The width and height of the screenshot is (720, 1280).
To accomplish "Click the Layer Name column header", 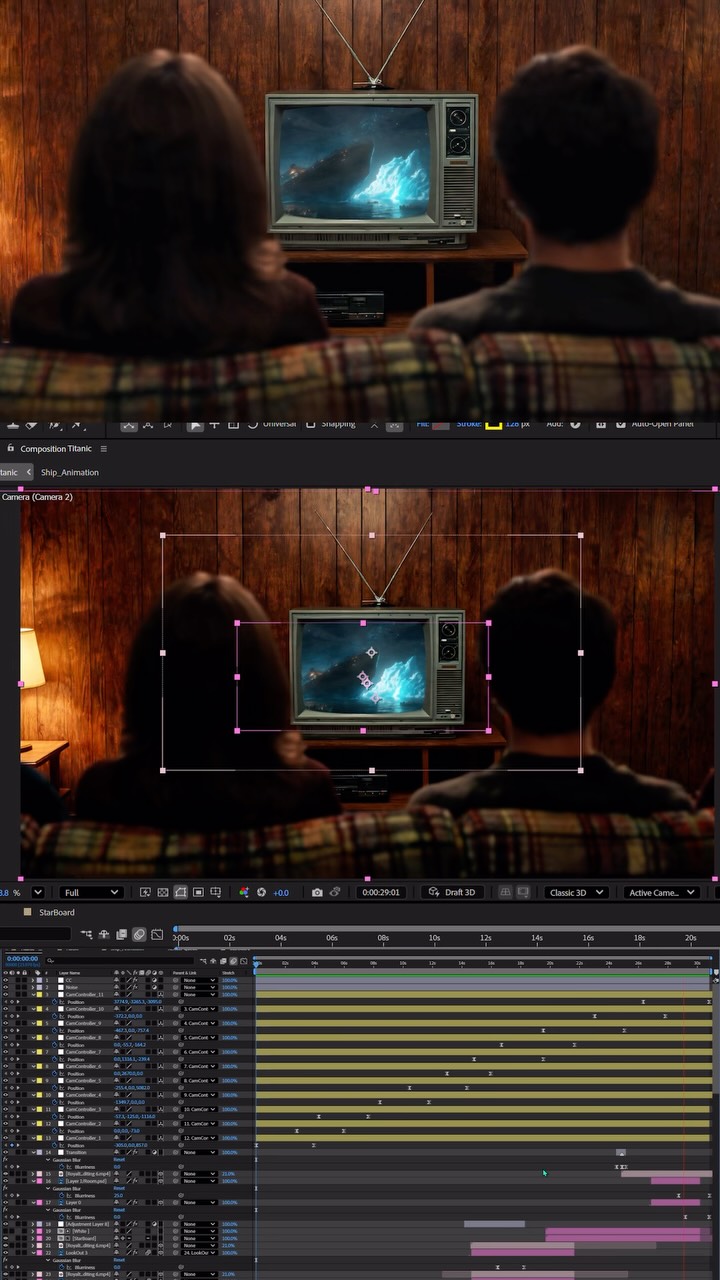I will 69,973.
